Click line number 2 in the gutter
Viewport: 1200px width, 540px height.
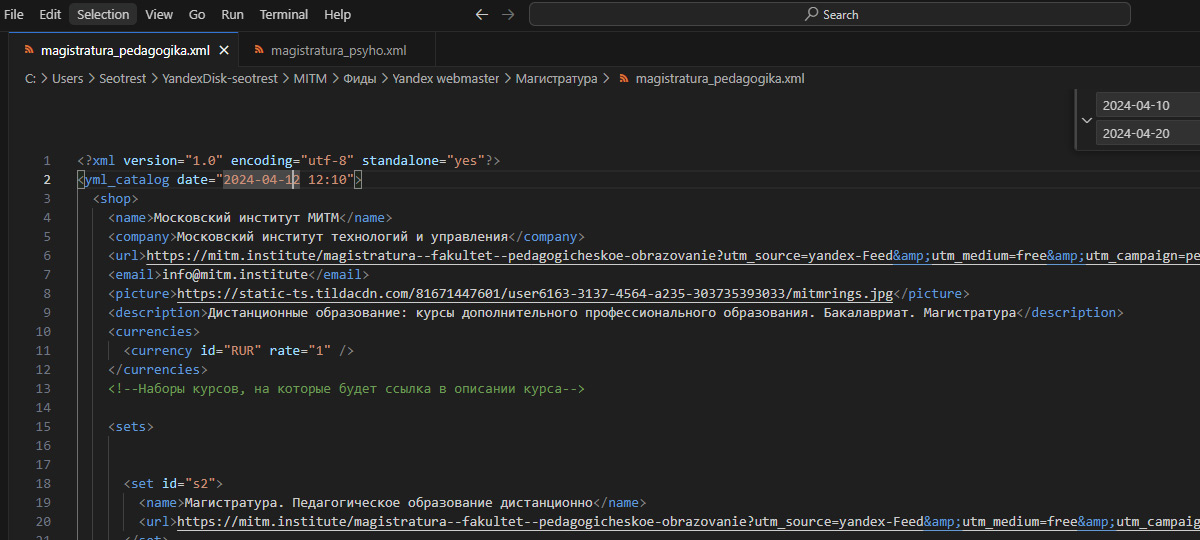[x=46, y=179]
